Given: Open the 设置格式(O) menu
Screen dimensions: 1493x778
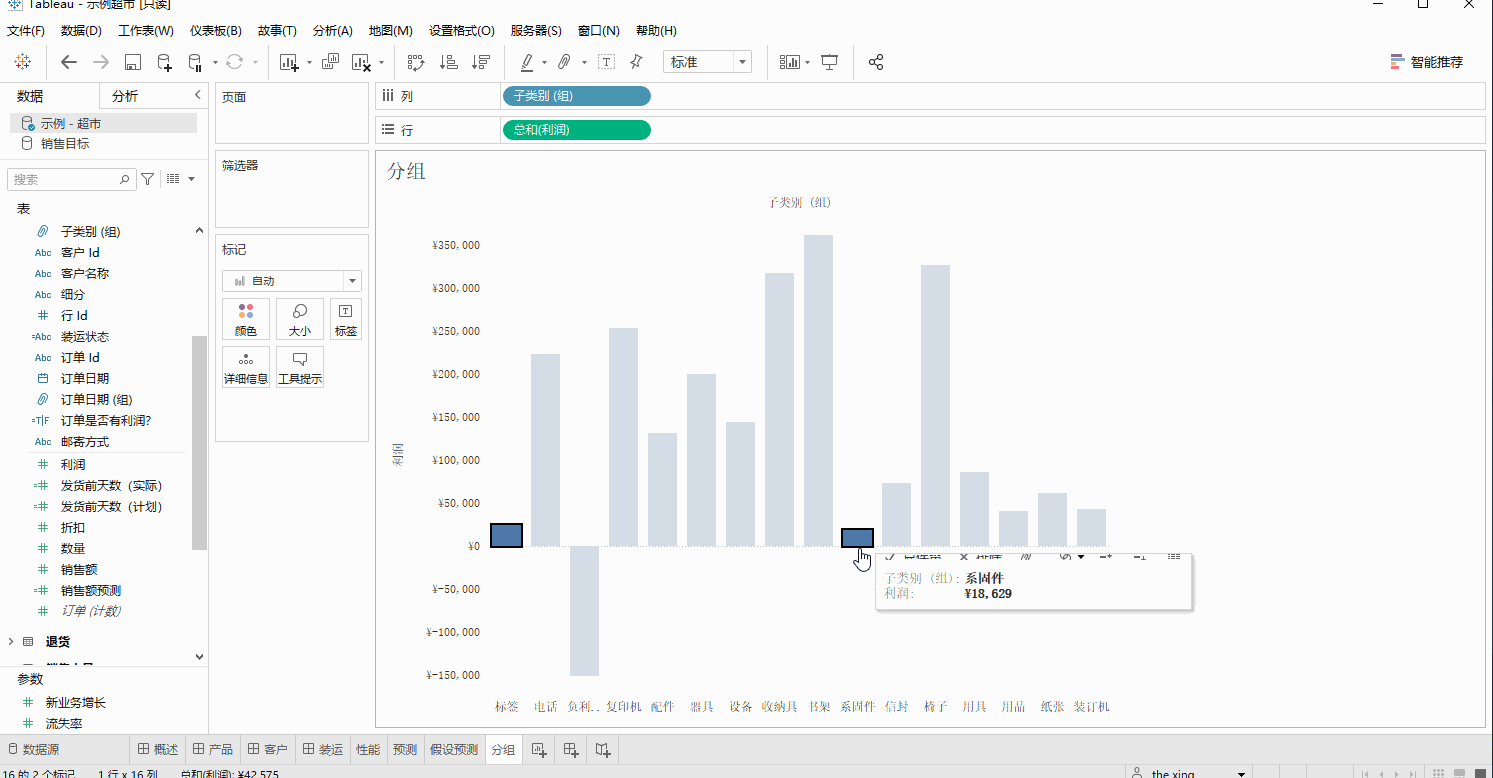Looking at the screenshot, I should pos(462,31).
